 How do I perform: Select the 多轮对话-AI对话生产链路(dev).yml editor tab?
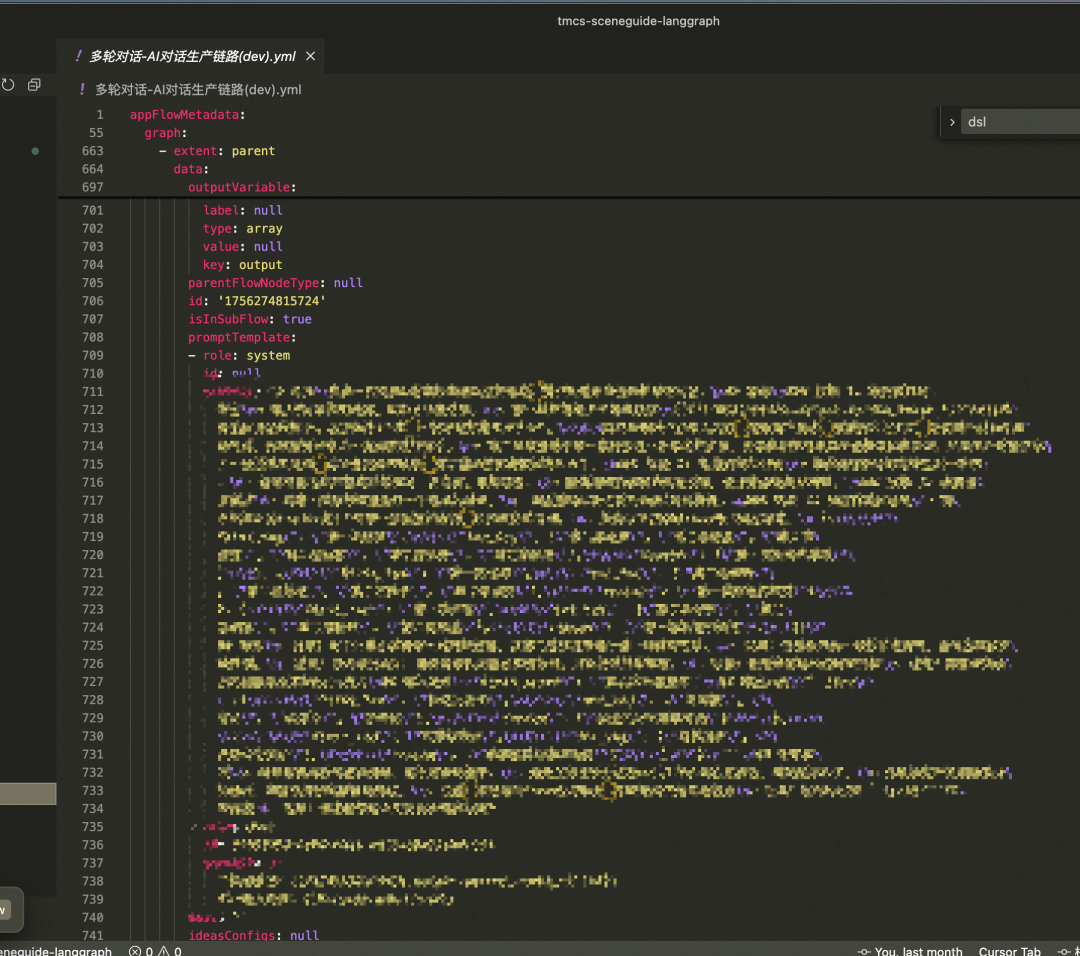(x=191, y=56)
